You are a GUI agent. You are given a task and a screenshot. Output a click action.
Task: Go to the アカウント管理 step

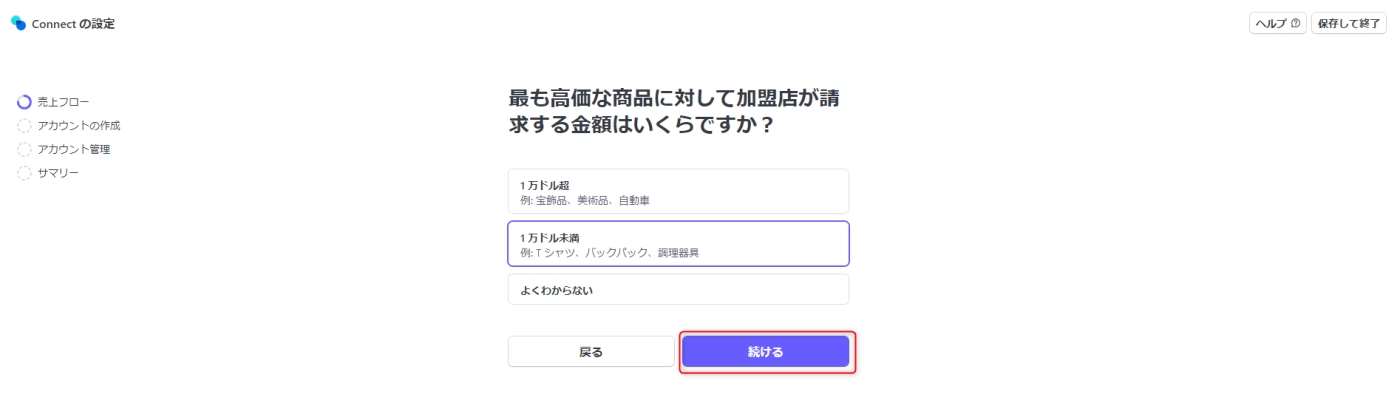(x=74, y=150)
